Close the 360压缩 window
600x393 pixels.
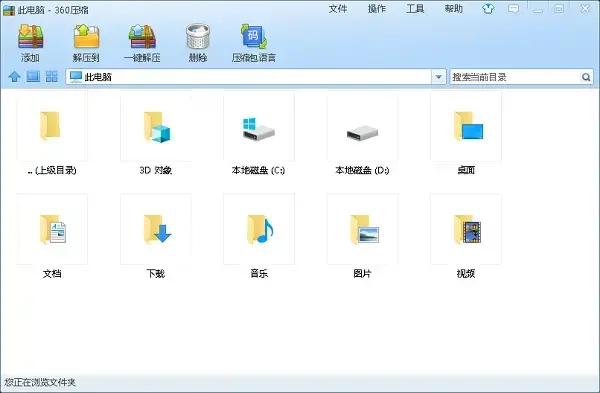[x=585, y=8]
